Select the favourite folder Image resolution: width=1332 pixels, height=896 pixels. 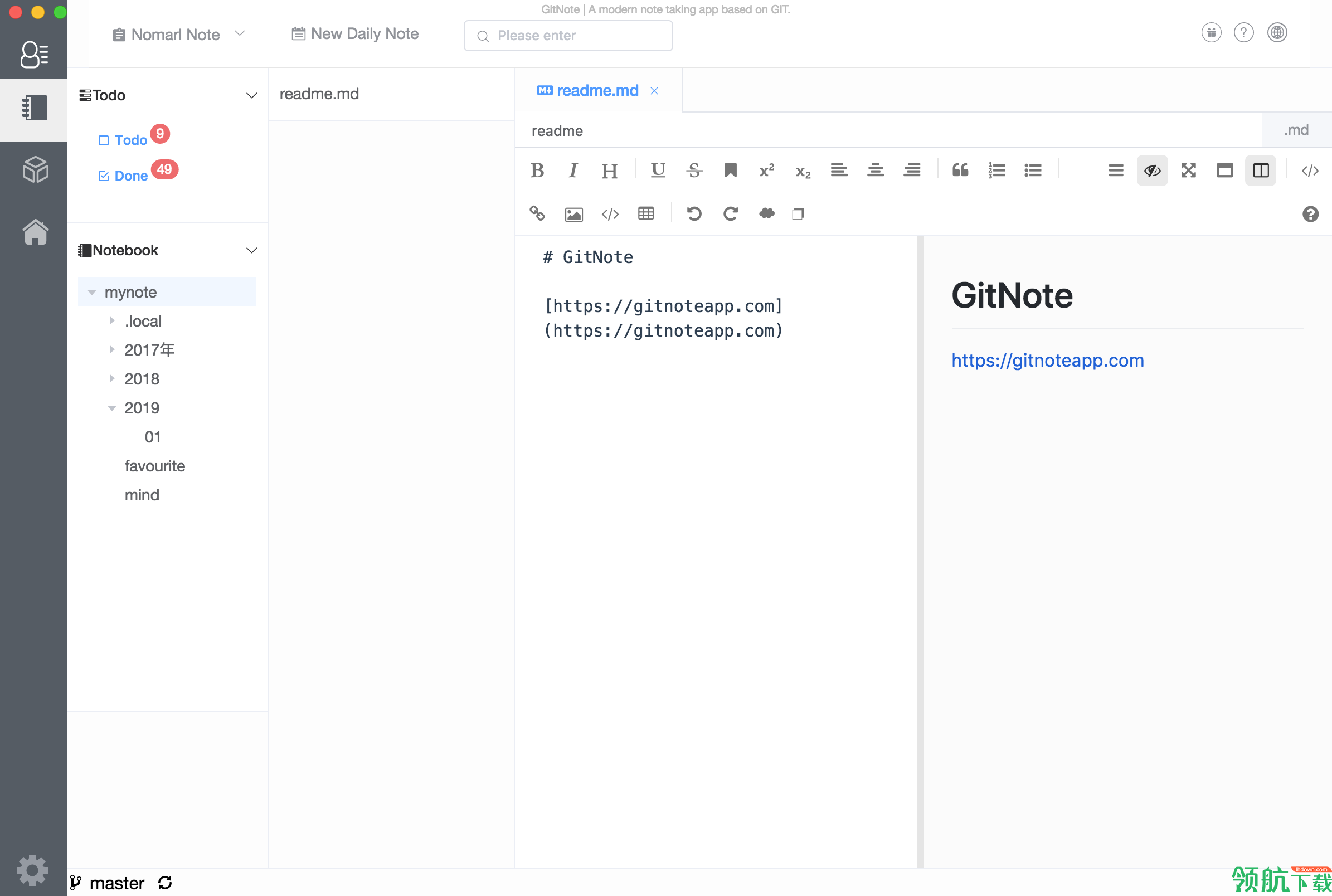(154, 466)
